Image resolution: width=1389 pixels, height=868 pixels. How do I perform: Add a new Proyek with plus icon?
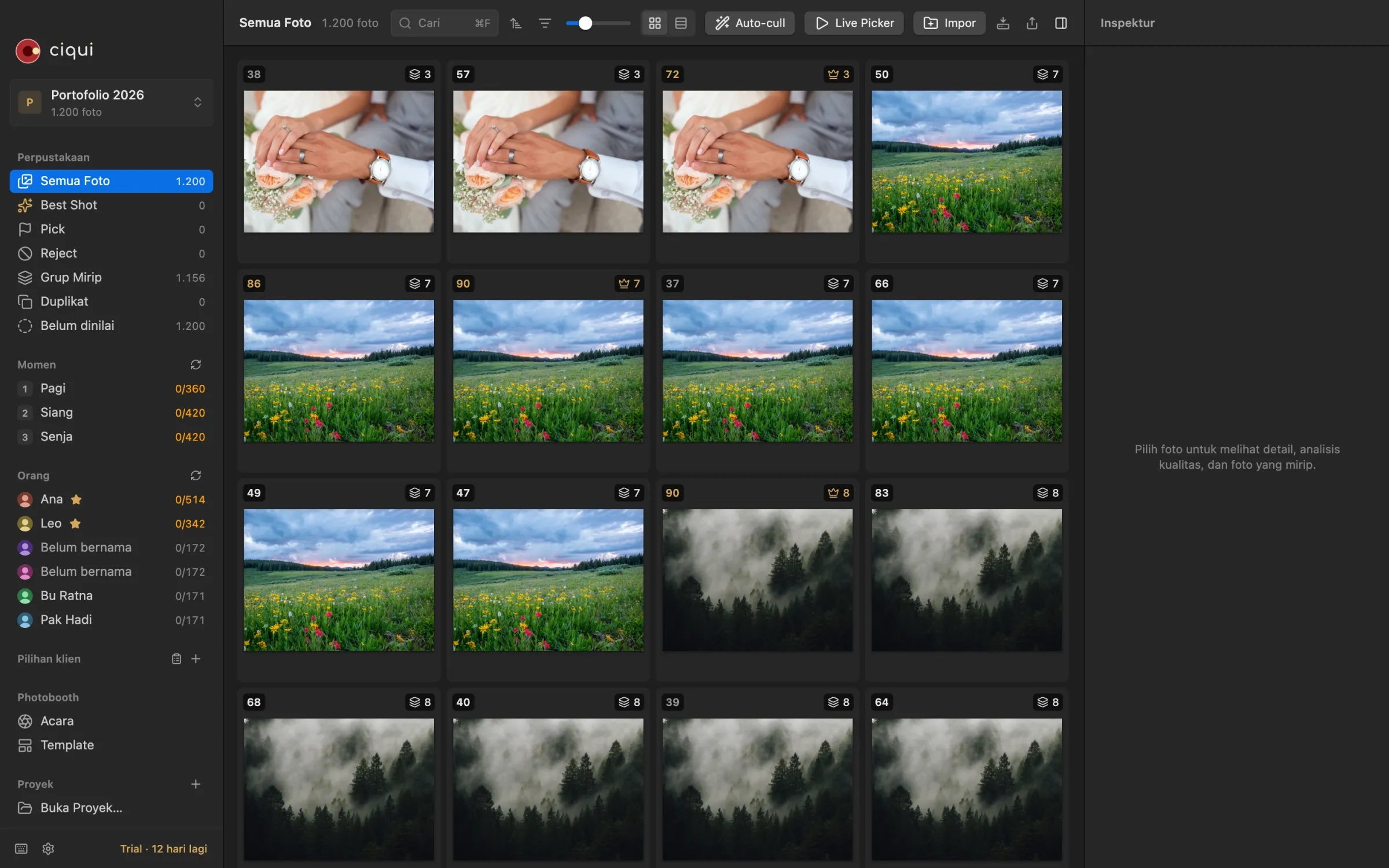tap(196, 784)
